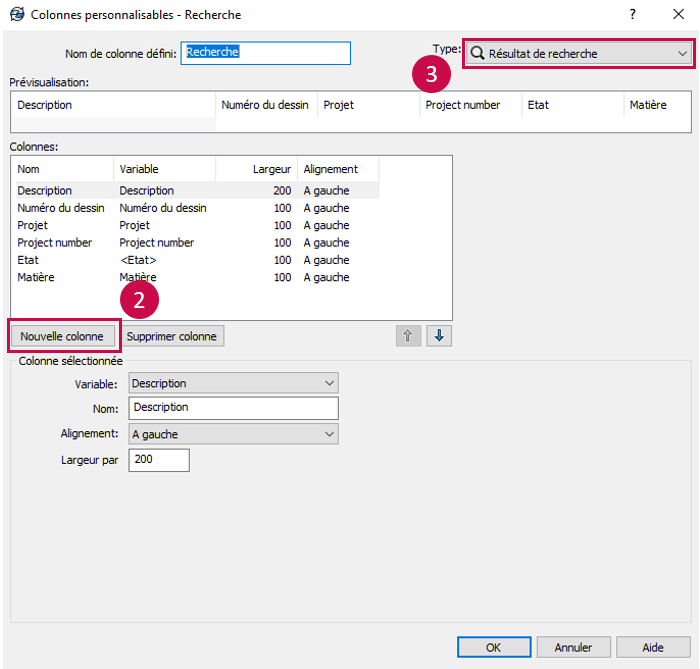Close the dialog window

click(x=679, y=14)
